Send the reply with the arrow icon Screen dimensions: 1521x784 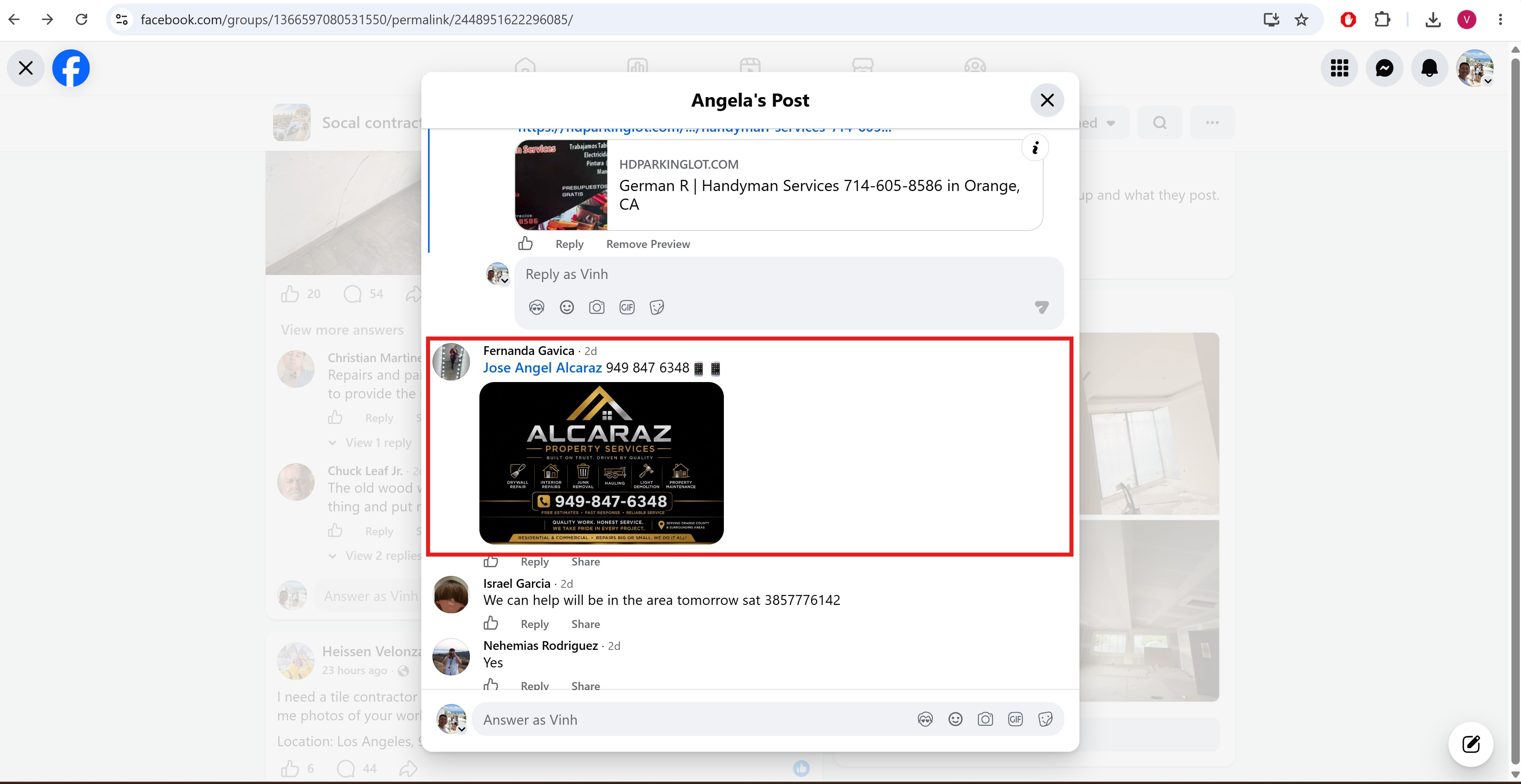coord(1042,307)
